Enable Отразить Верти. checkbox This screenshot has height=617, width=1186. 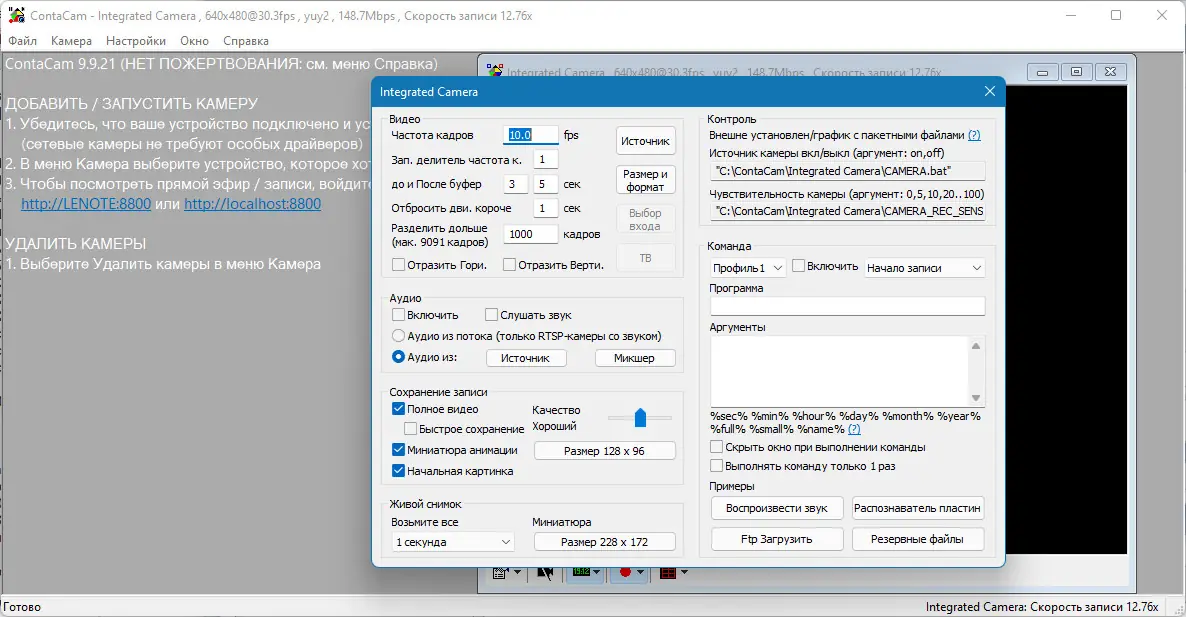[x=509, y=265]
